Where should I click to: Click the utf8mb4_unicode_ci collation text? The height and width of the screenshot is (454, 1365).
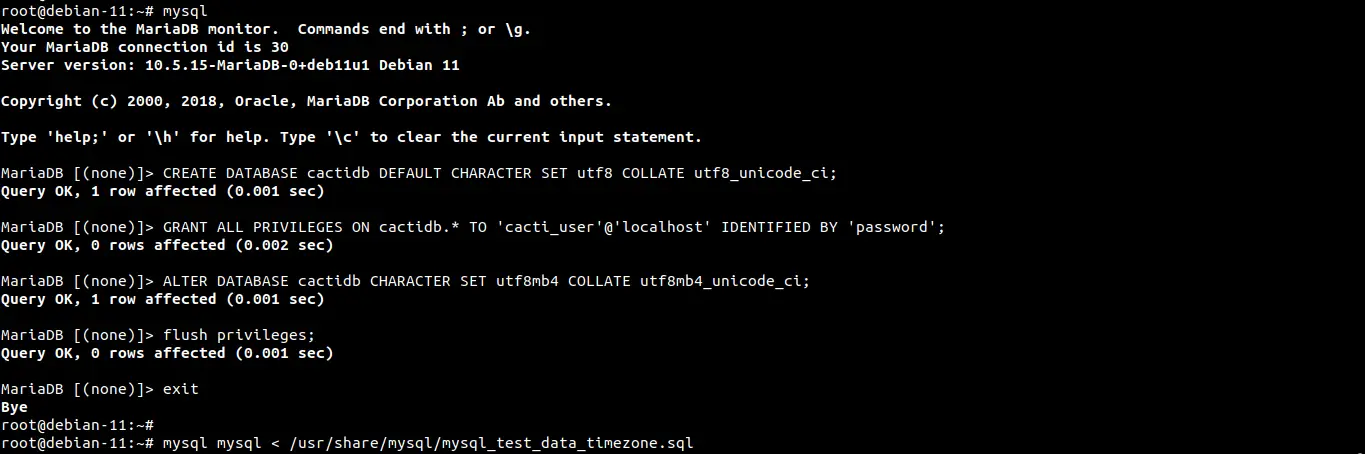tap(723, 281)
